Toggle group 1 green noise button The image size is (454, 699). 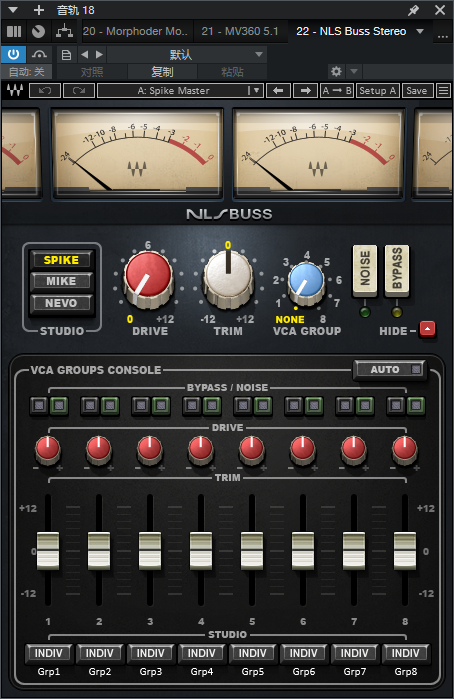[59, 405]
